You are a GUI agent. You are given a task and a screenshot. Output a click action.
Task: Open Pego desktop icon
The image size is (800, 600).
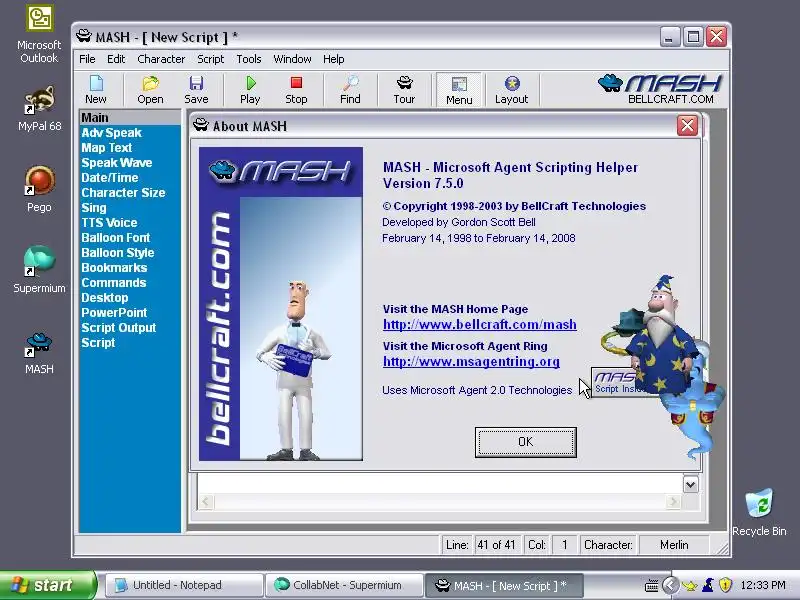point(39,189)
